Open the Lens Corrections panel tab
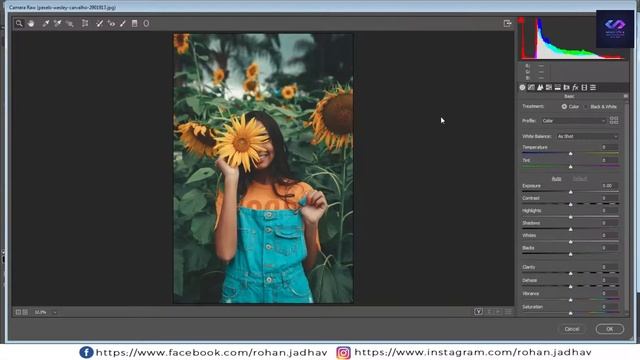 click(x=567, y=87)
